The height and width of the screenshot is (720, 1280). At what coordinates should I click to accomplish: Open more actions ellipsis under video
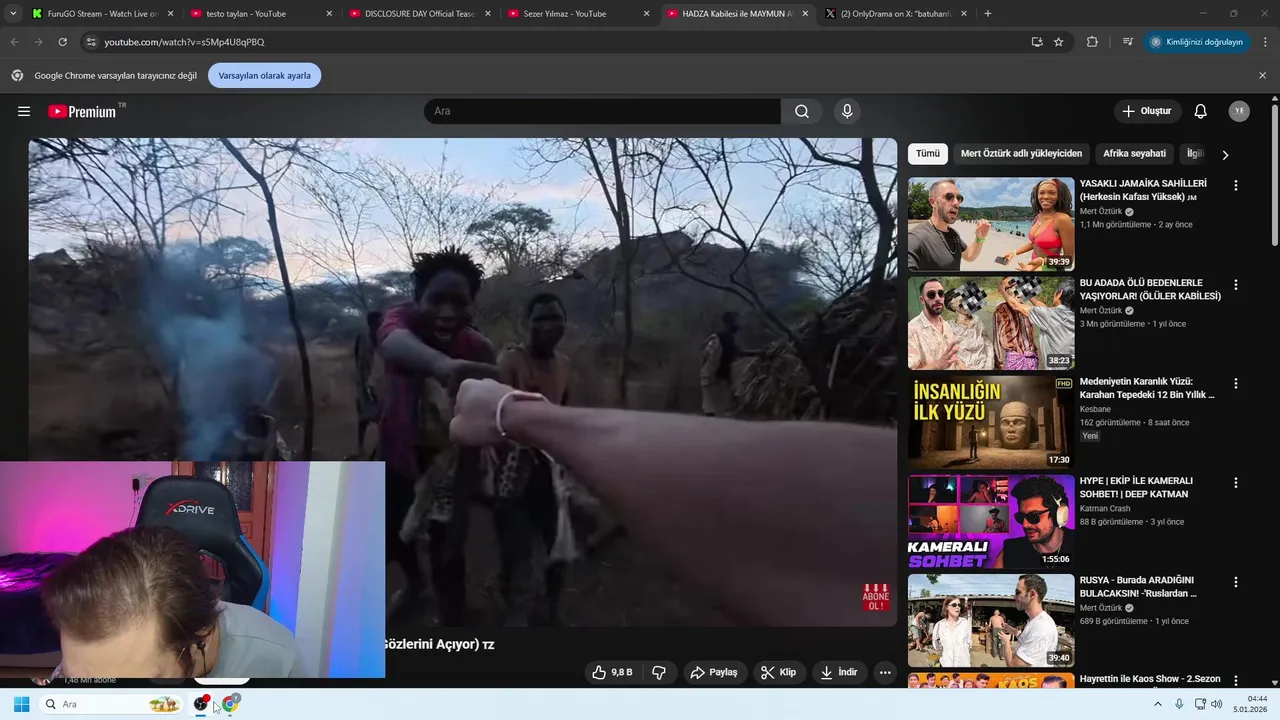(885, 672)
